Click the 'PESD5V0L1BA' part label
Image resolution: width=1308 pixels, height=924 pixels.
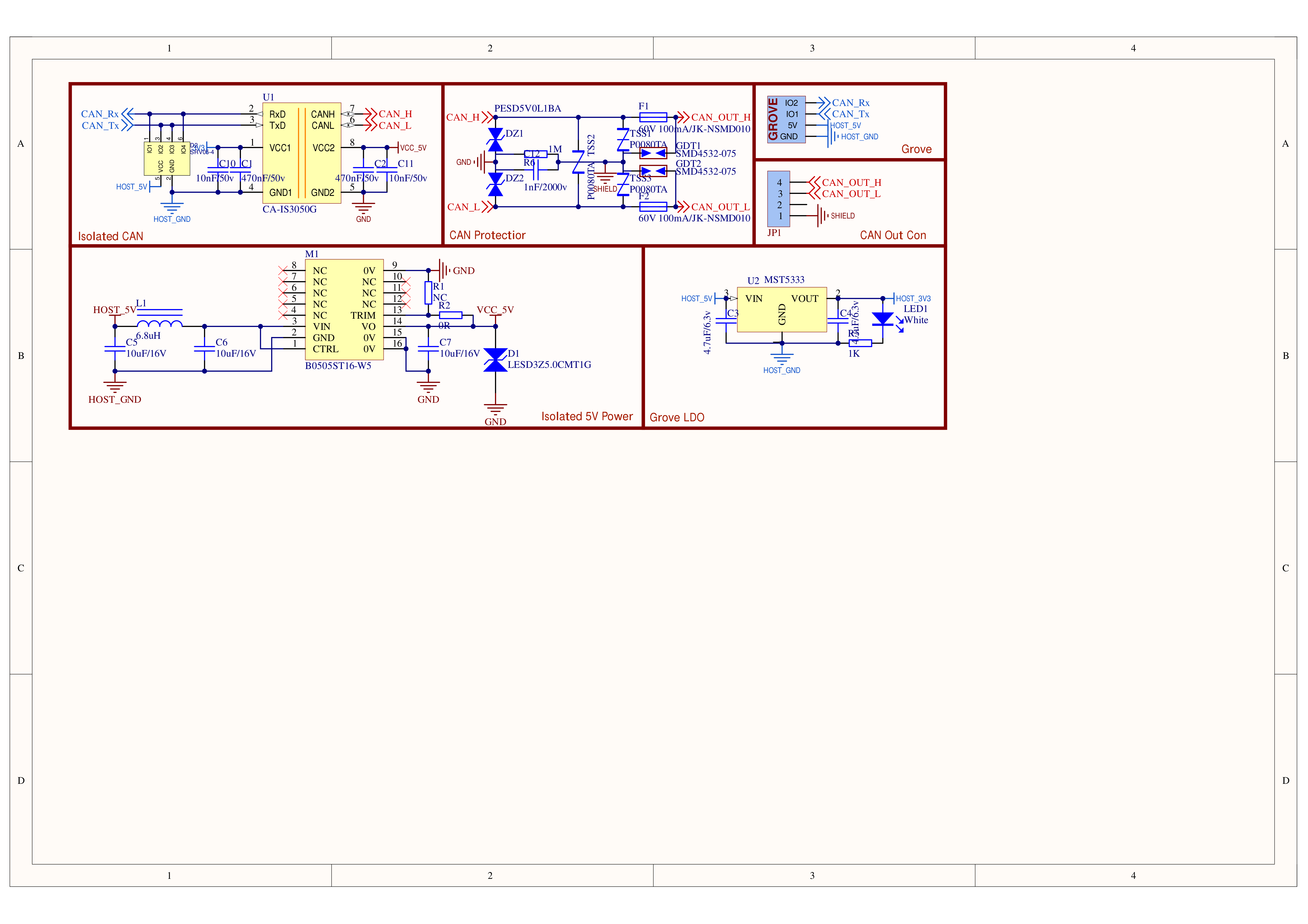coord(528,108)
